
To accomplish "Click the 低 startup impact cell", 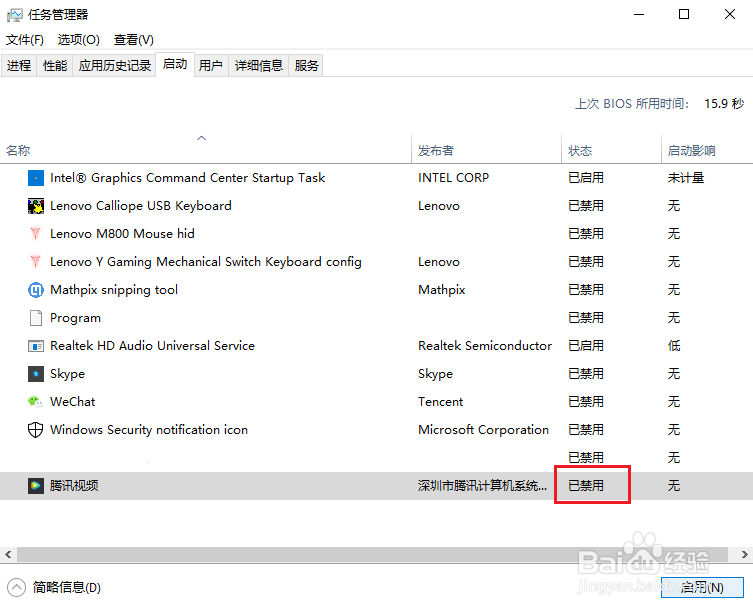I will point(674,346).
